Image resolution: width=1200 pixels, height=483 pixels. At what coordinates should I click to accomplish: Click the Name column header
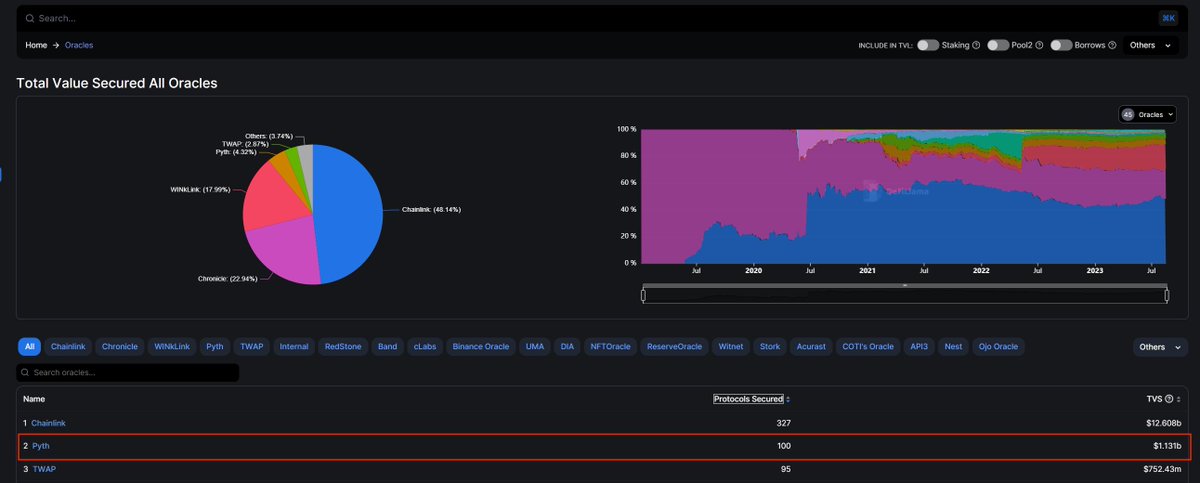(34, 399)
